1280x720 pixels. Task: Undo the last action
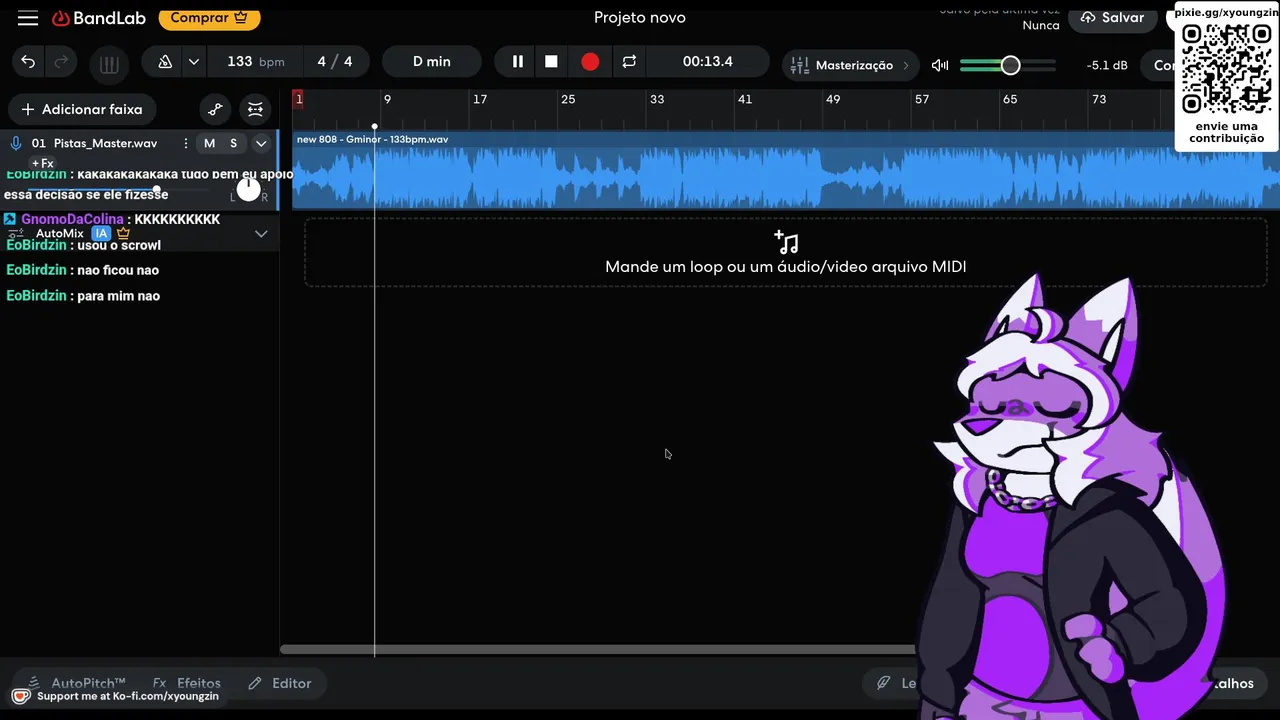tap(28, 62)
